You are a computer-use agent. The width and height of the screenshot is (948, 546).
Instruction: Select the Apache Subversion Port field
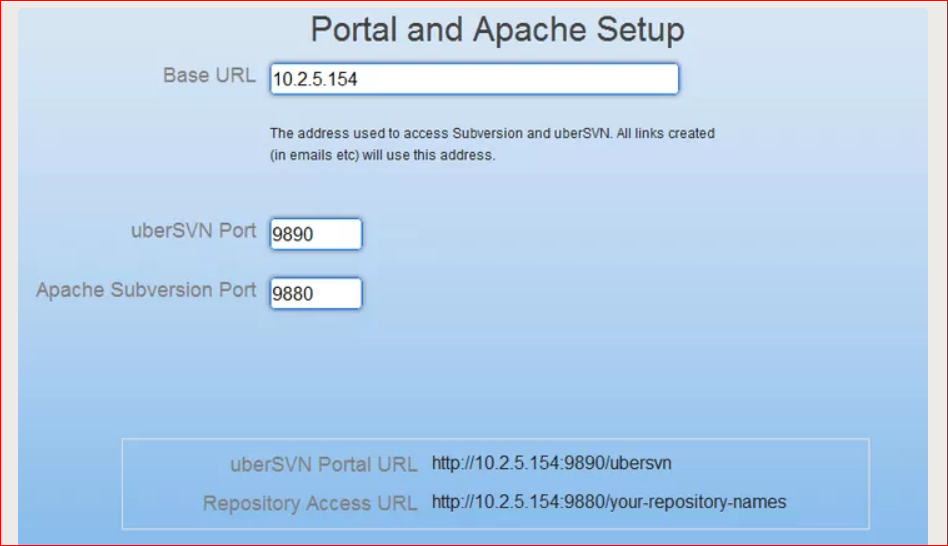coord(316,293)
